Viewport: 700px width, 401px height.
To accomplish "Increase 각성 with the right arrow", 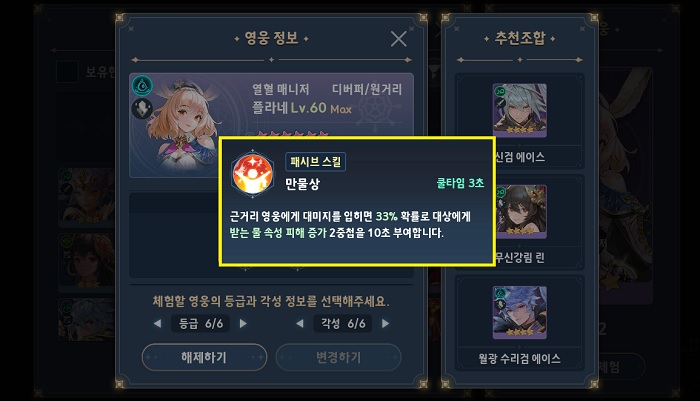I will 385,323.
